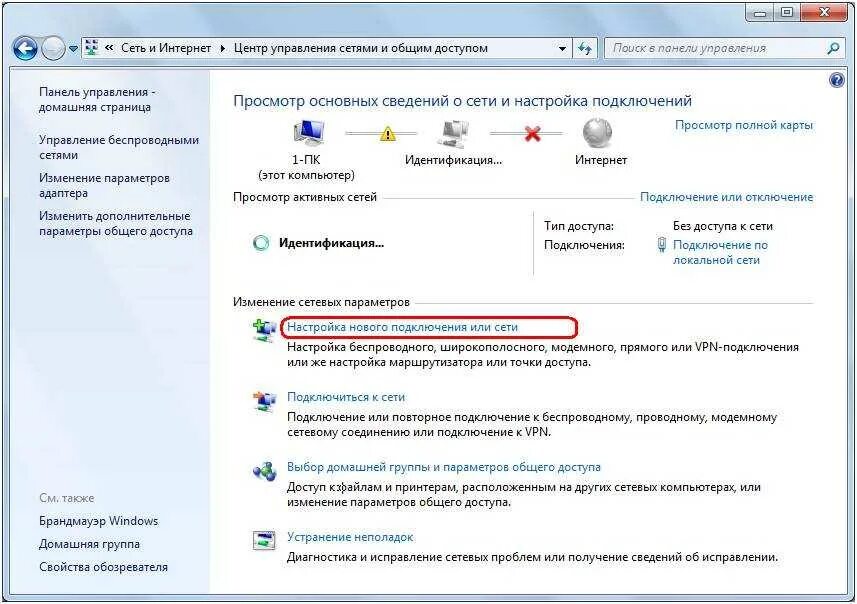This screenshot has height=604, width=857.
Task: Click the red X on internet connection line
Action: 532,133
